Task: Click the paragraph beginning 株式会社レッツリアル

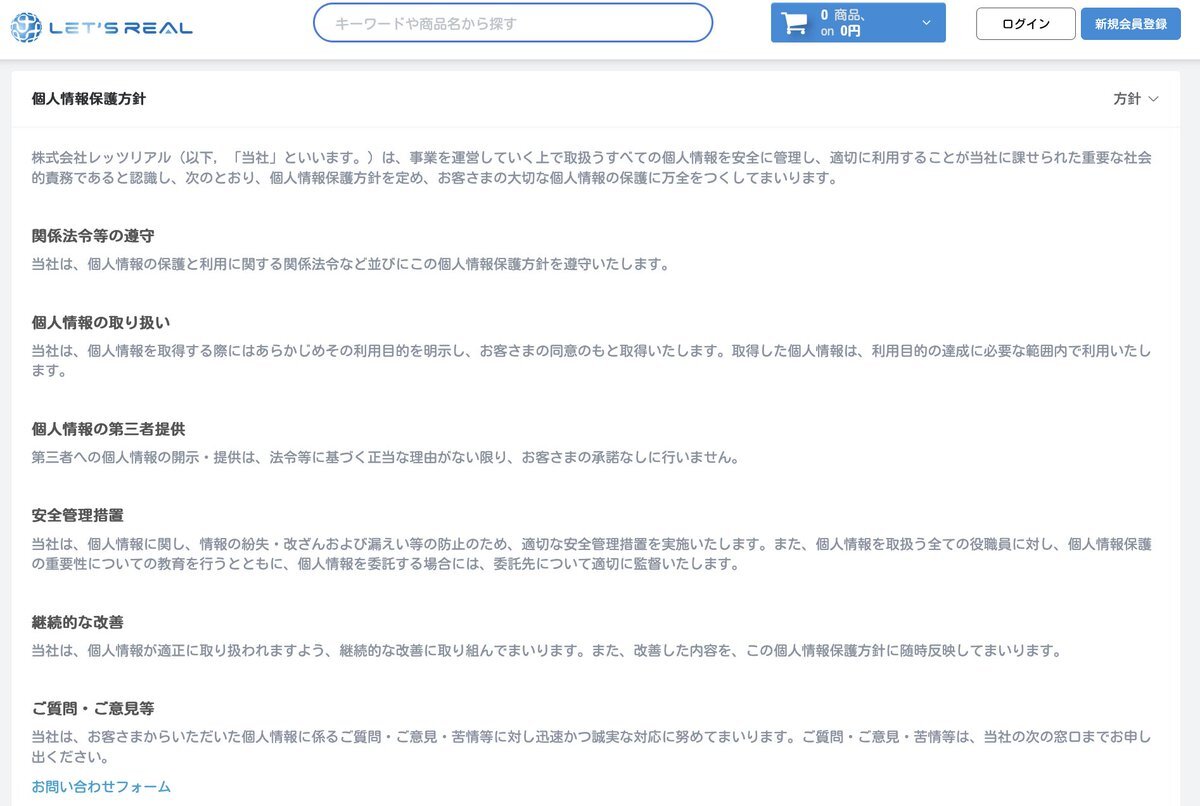Action: pyautogui.click(x=591, y=168)
